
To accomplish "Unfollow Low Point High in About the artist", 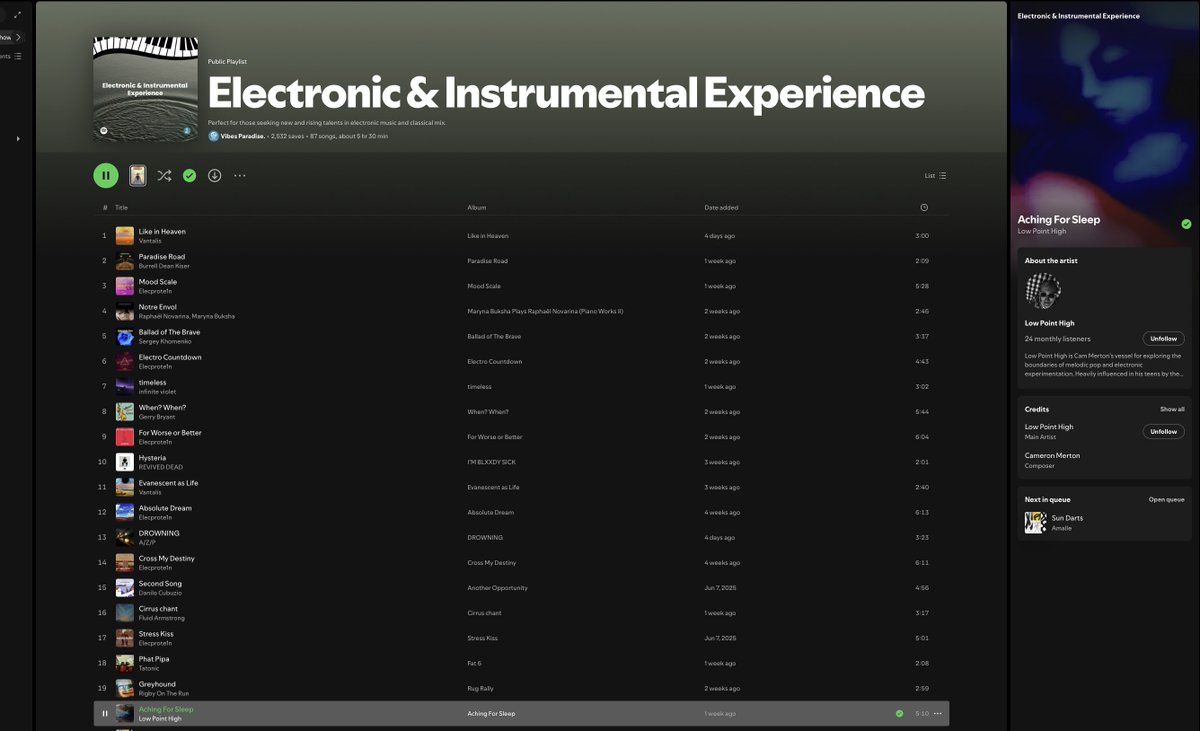I will (1163, 339).
